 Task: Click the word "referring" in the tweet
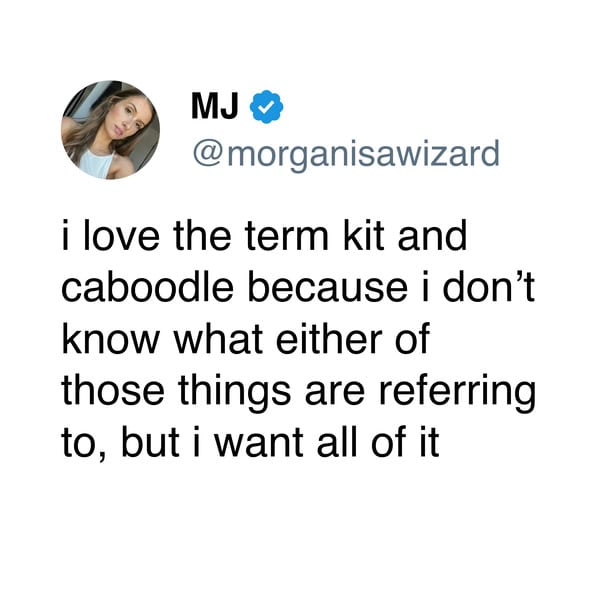pos(457,394)
